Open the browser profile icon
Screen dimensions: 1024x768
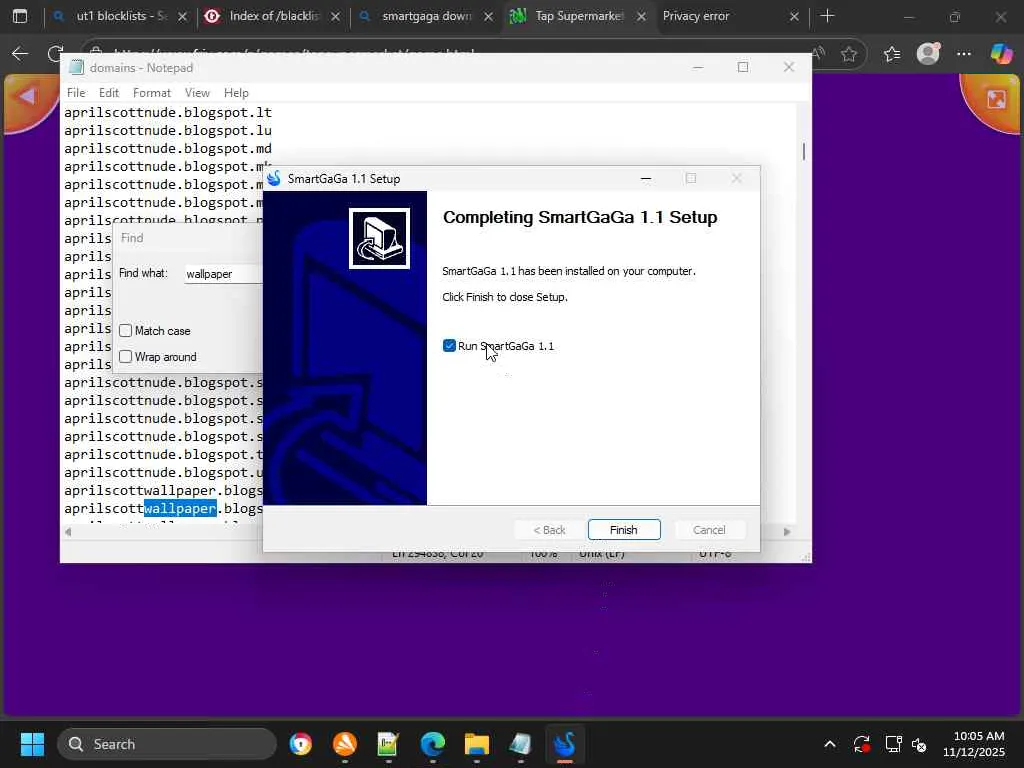click(928, 54)
